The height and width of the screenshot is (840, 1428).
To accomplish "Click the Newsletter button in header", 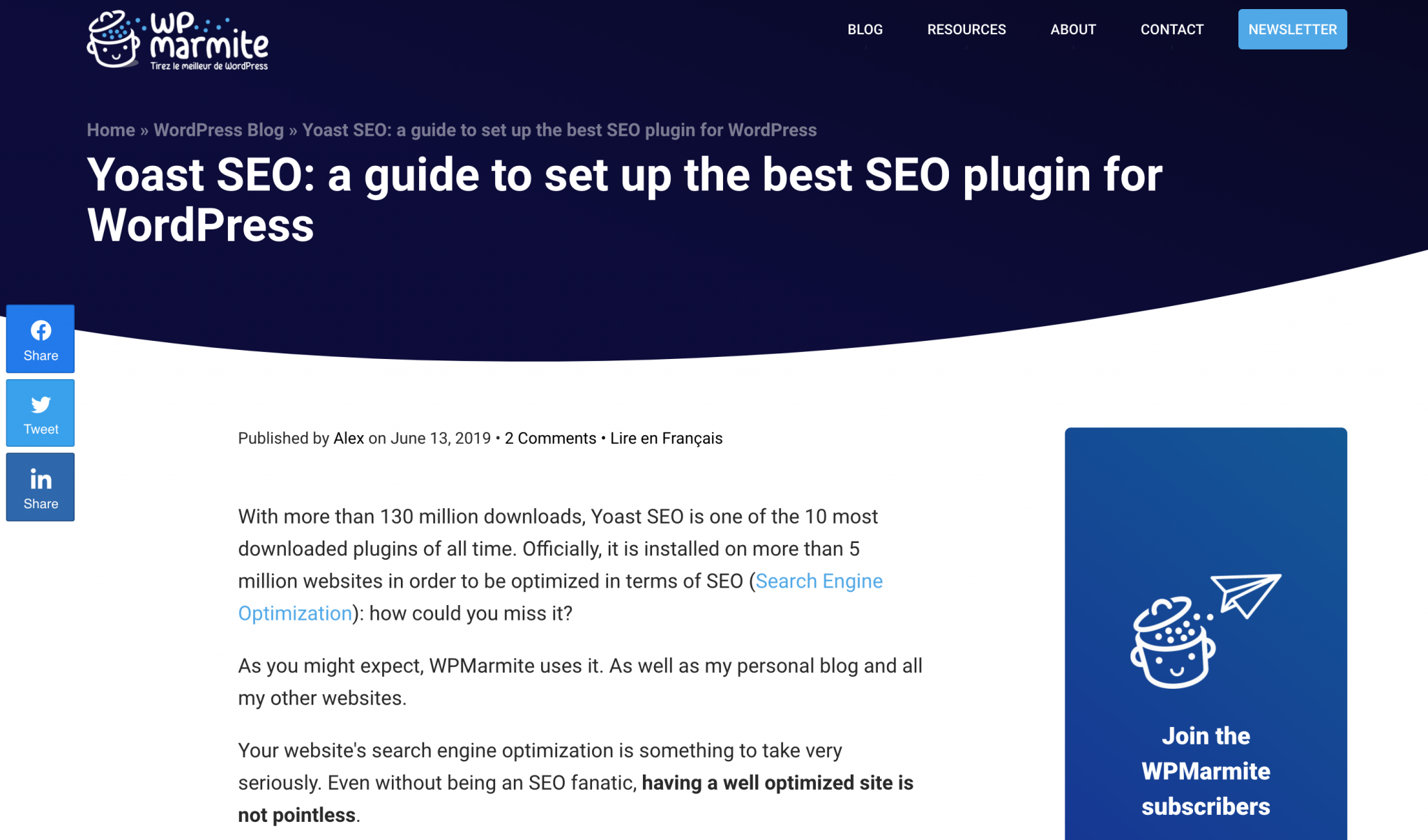I will [x=1292, y=29].
